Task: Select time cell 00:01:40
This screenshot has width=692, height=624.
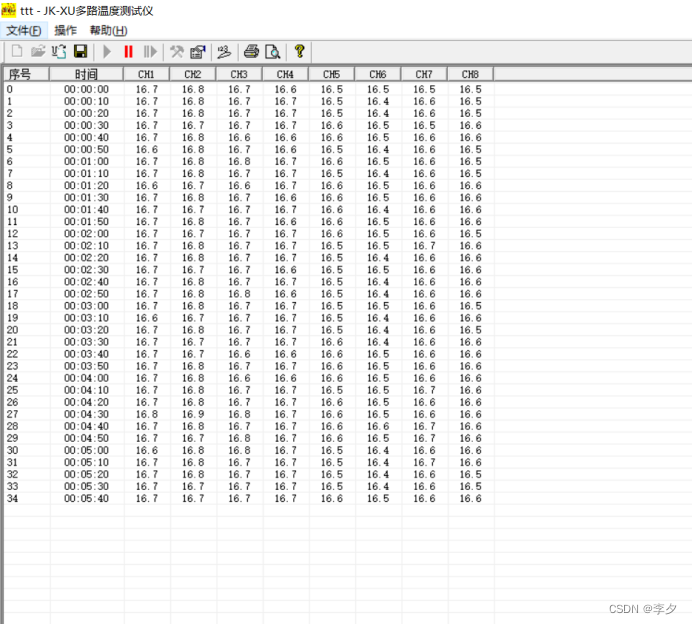Action: click(86, 210)
